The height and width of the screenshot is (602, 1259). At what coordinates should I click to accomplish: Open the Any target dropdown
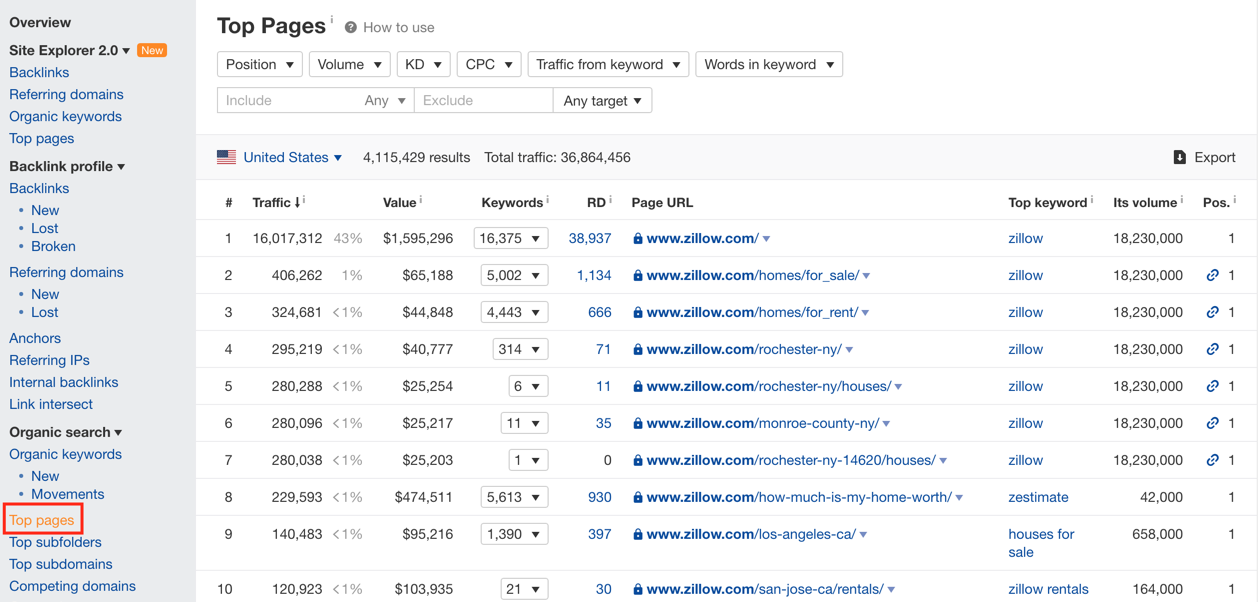pos(602,100)
